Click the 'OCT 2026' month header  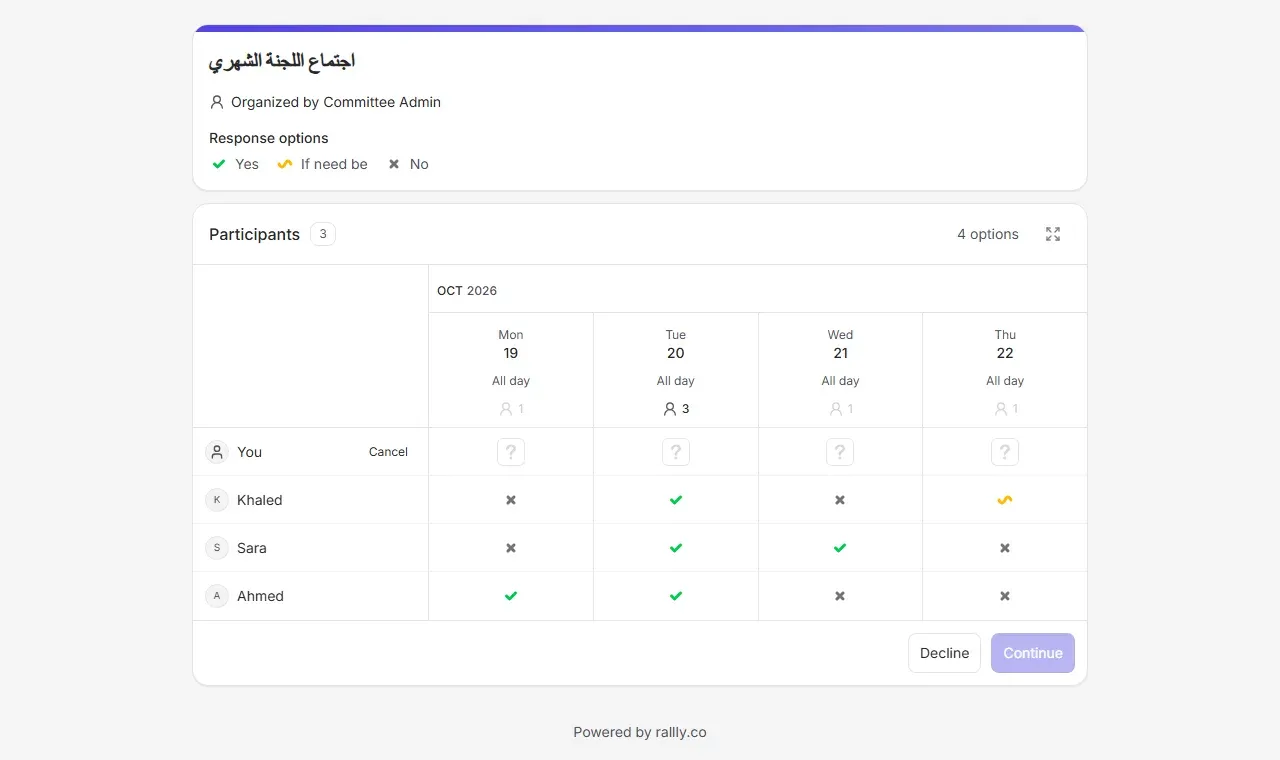pos(467,291)
